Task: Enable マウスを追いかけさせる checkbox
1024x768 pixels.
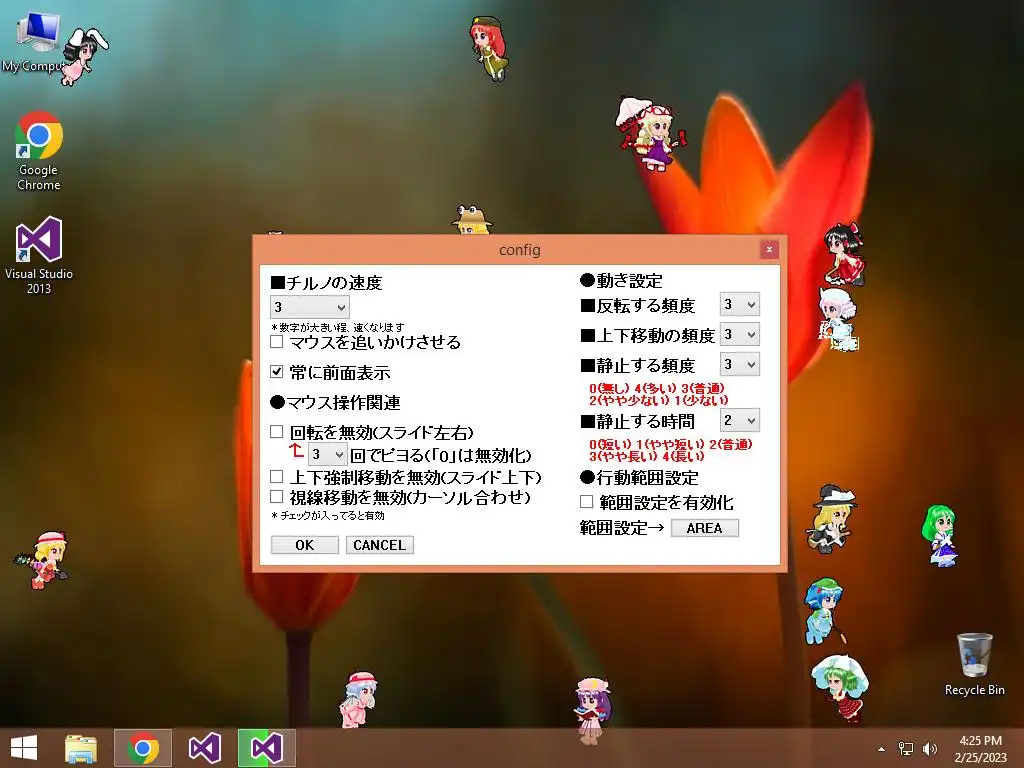Action: point(277,342)
